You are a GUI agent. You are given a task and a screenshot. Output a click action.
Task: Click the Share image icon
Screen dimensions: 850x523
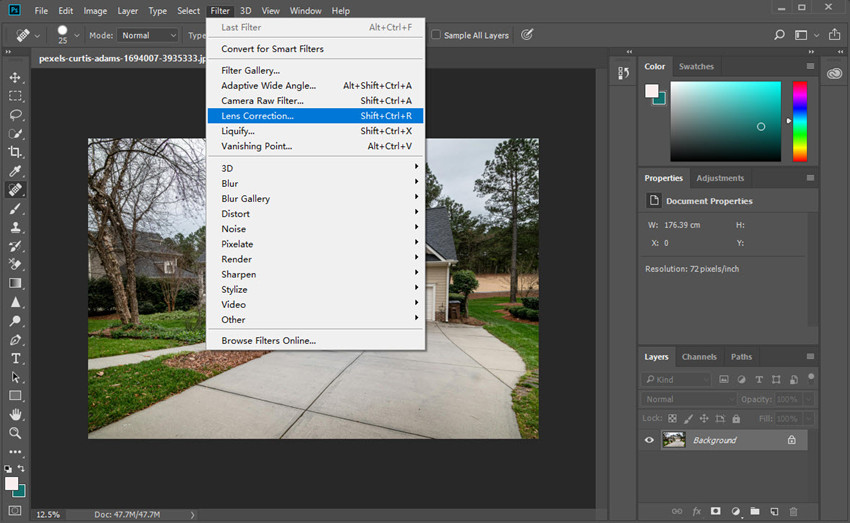pos(834,35)
